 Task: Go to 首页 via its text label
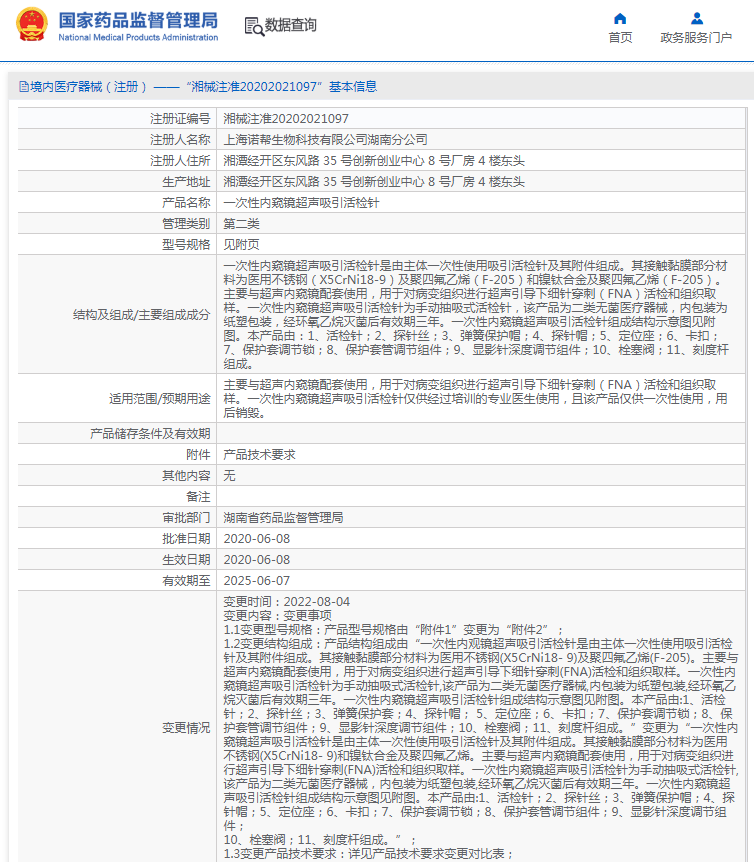click(620, 37)
